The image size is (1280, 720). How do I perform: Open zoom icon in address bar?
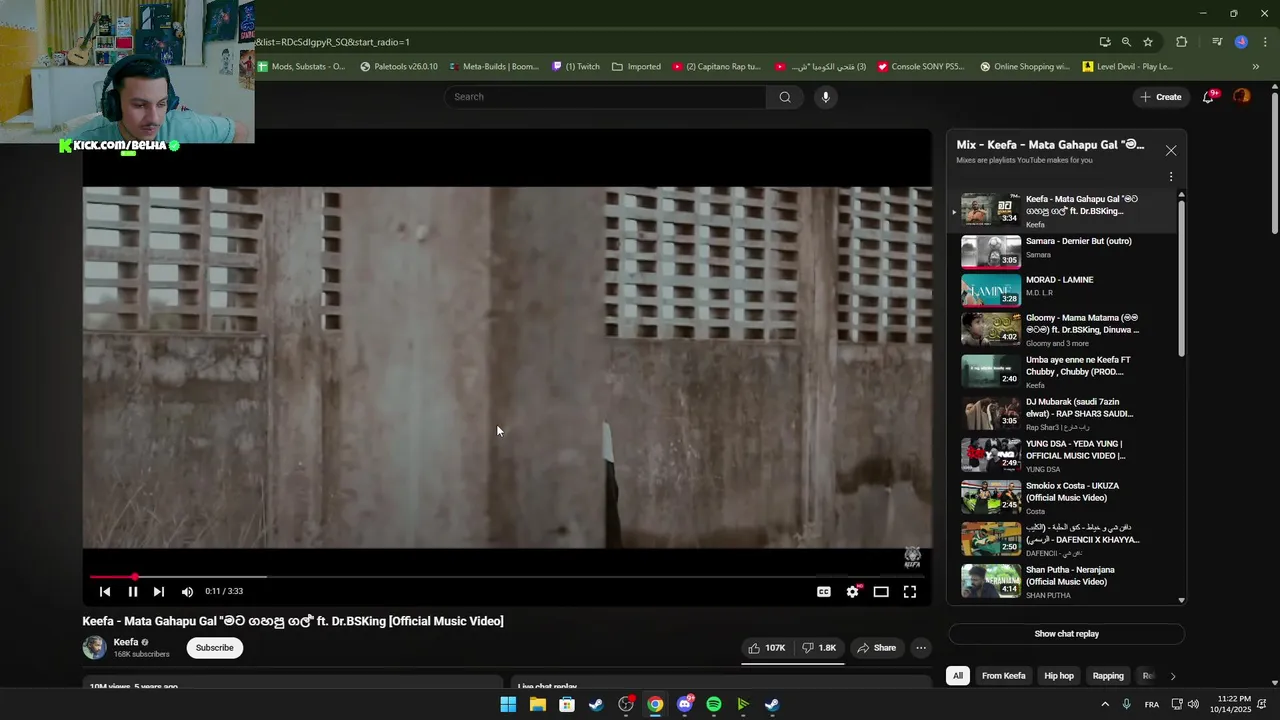point(1126,42)
